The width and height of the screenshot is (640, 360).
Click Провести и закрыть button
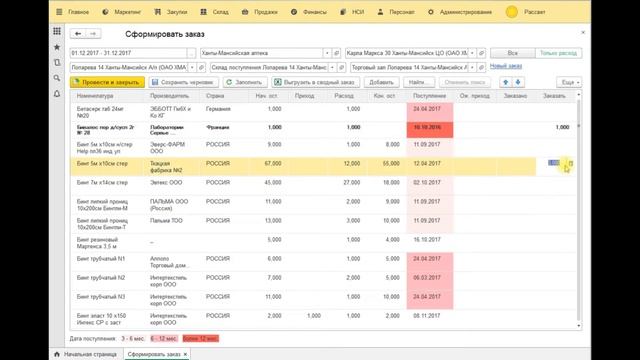[x=107, y=82]
